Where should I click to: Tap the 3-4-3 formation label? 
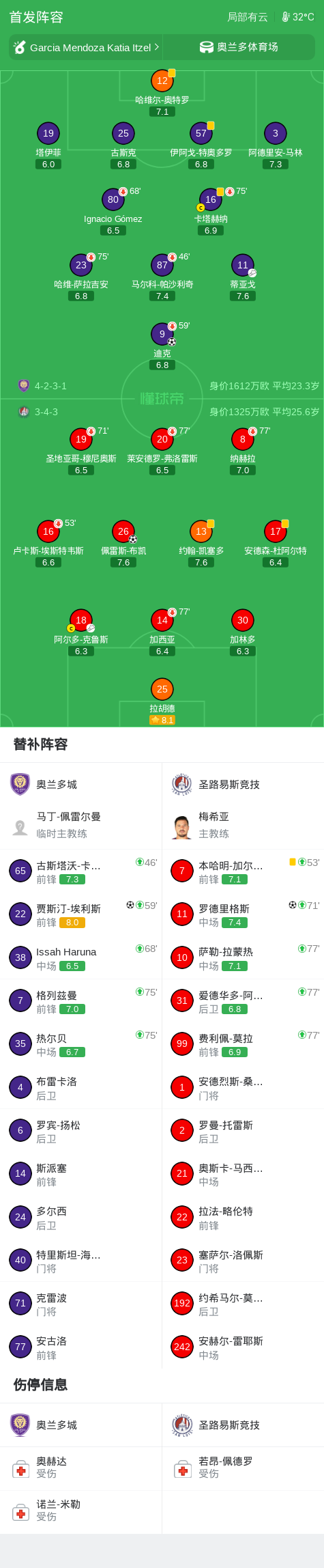pos(46,412)
